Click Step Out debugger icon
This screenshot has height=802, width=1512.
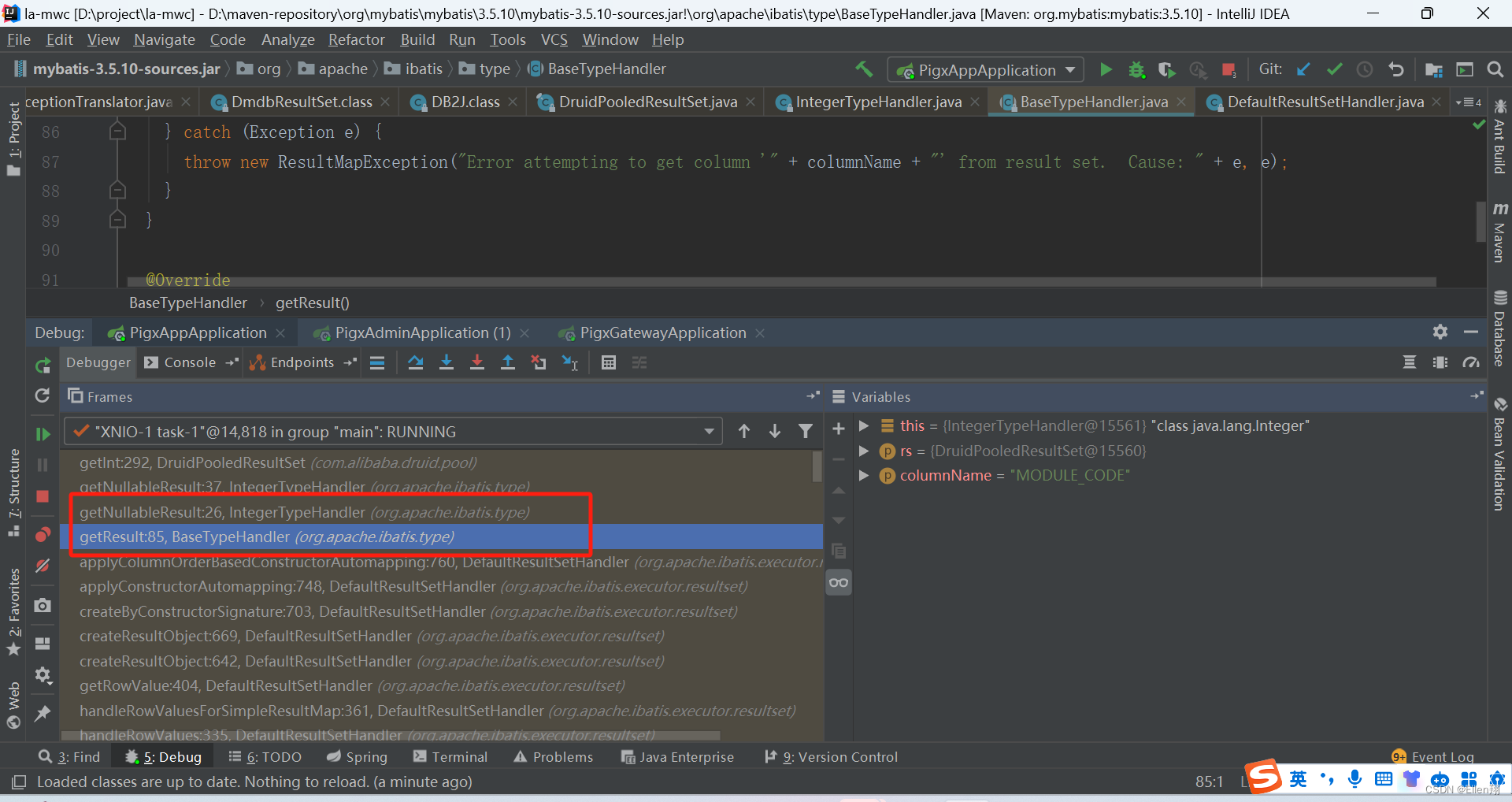pos(508,362)
